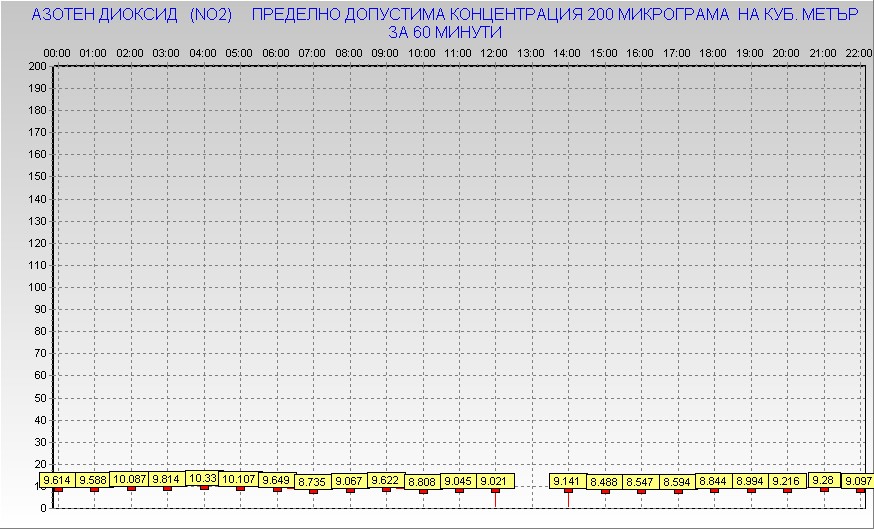
Task: Select the 10.087 value label
Action: pyautogui.click(x=131, y=479)
